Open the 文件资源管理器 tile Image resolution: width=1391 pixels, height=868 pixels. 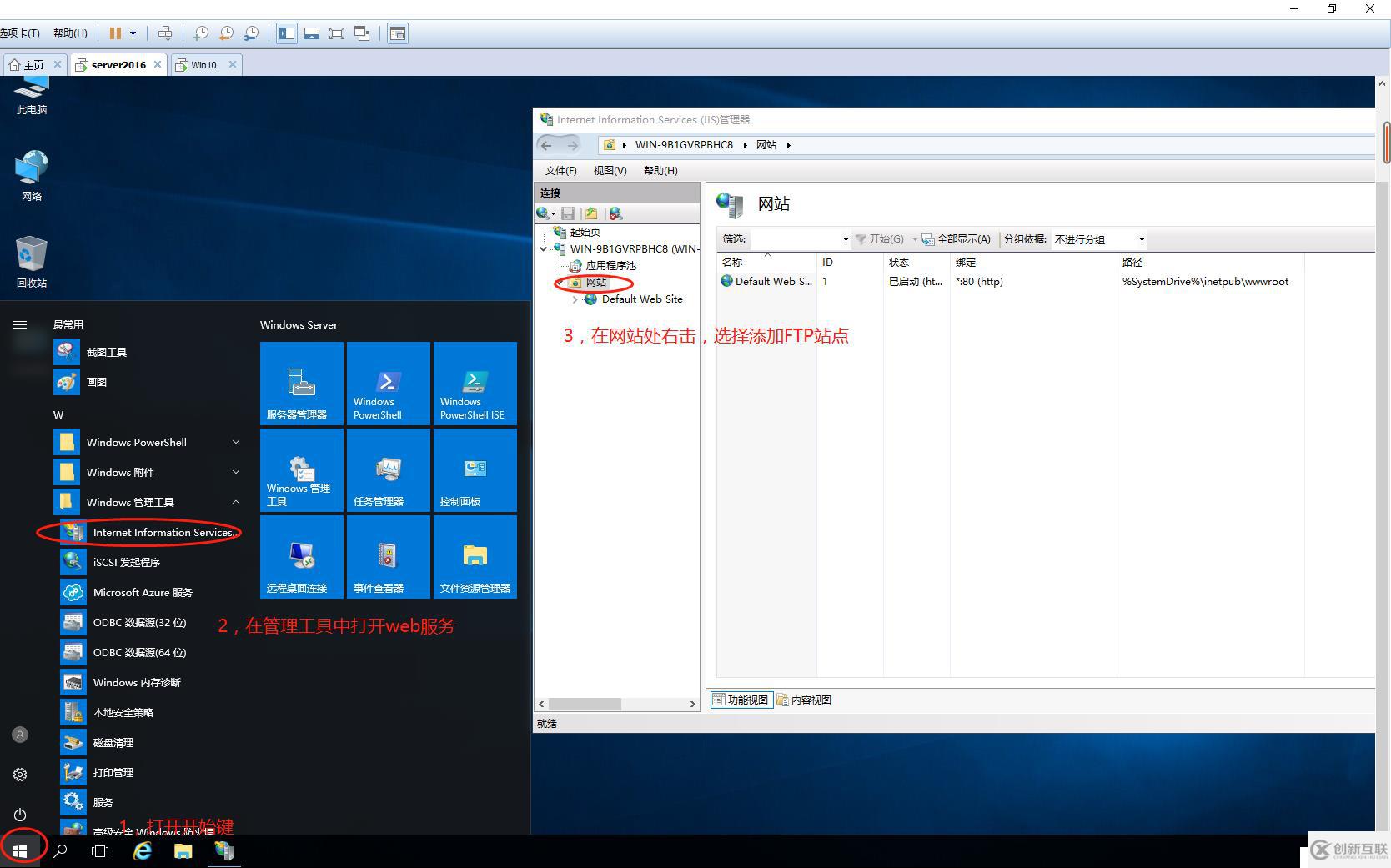coord(475,557)
